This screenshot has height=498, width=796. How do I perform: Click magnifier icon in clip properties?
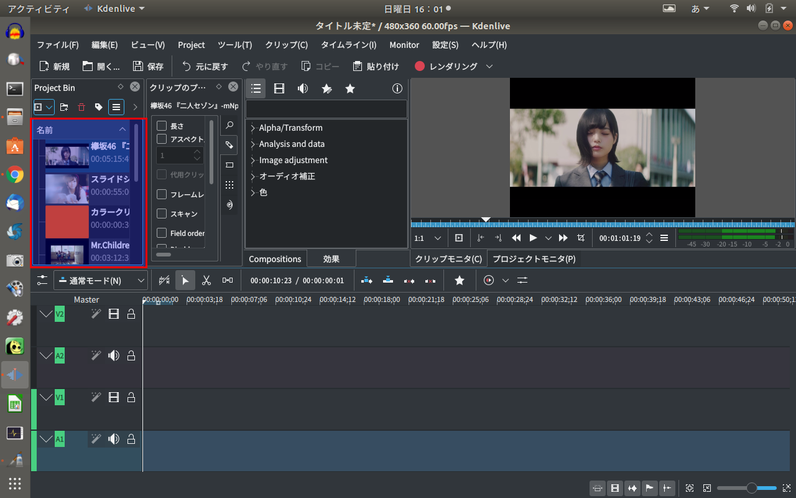tap(229, 125)
